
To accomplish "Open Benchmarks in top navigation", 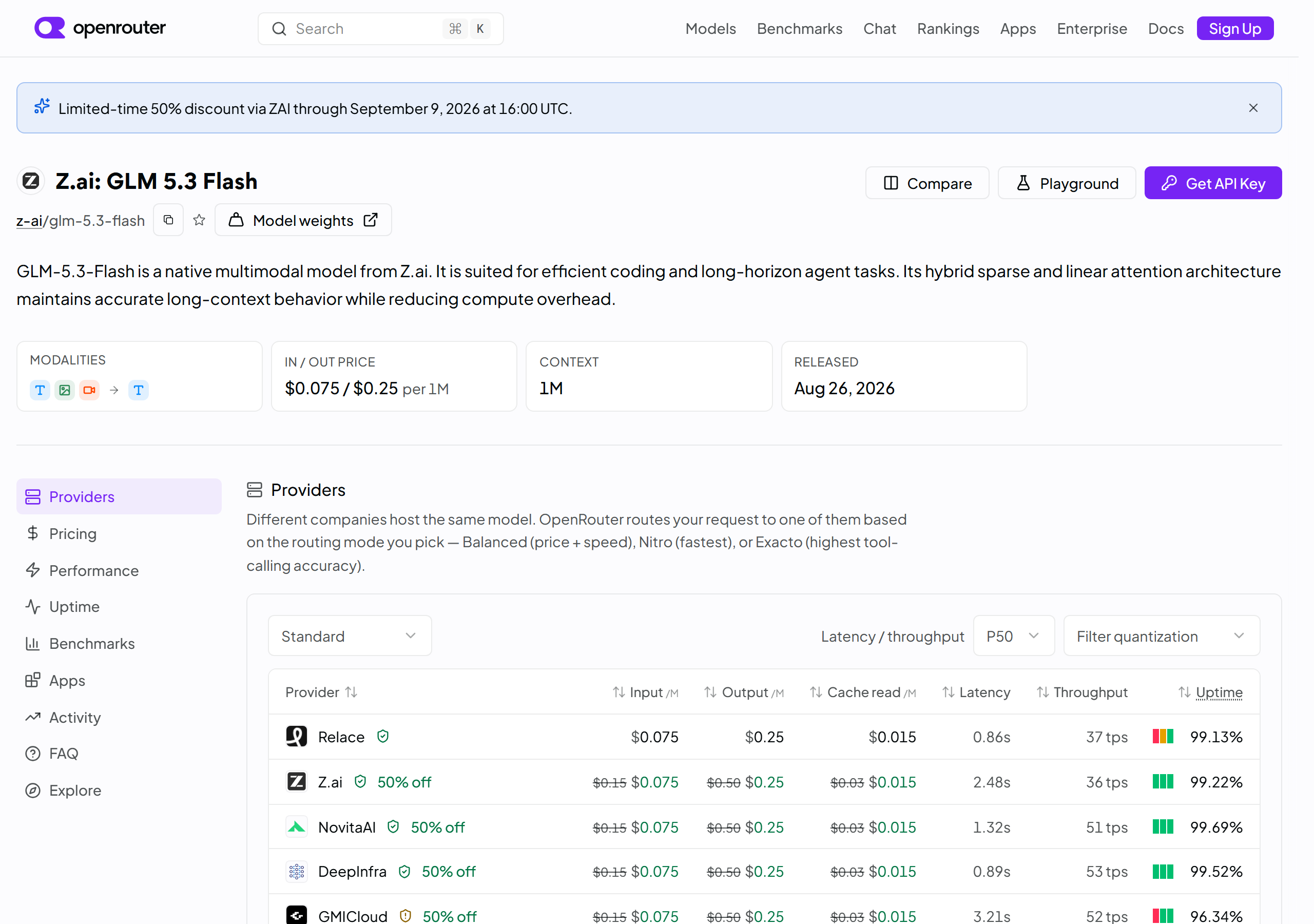I will coord(799,29).
